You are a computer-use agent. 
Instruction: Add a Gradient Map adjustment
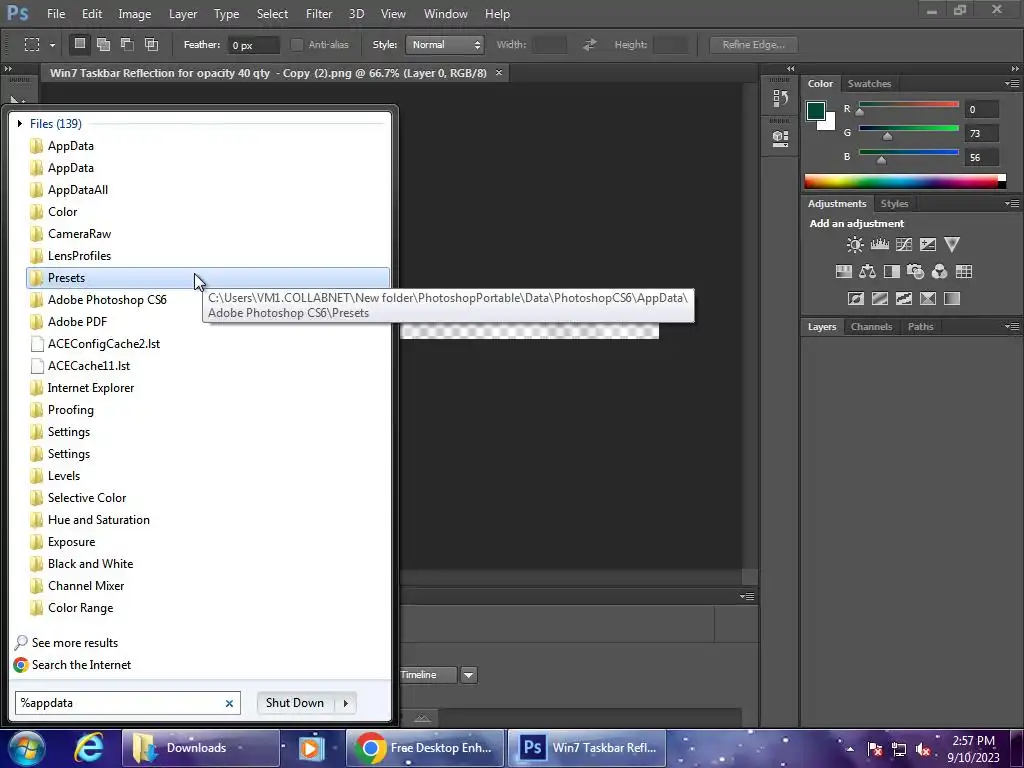click(x=952, y=299)
